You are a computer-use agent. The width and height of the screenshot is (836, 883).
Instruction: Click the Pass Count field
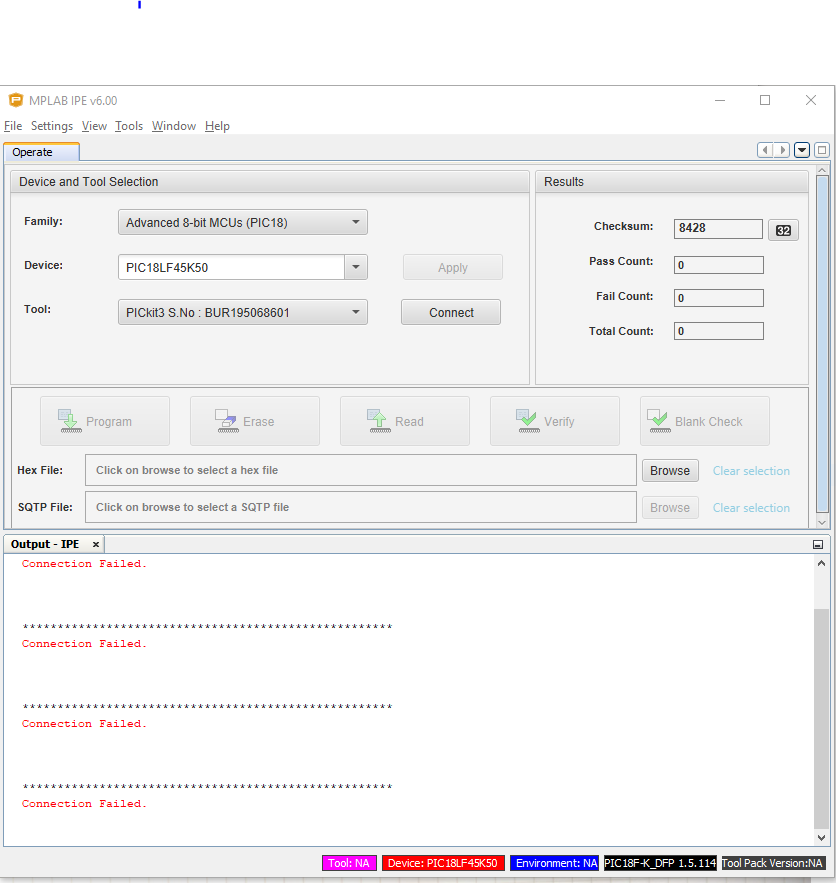click(719, 265)
